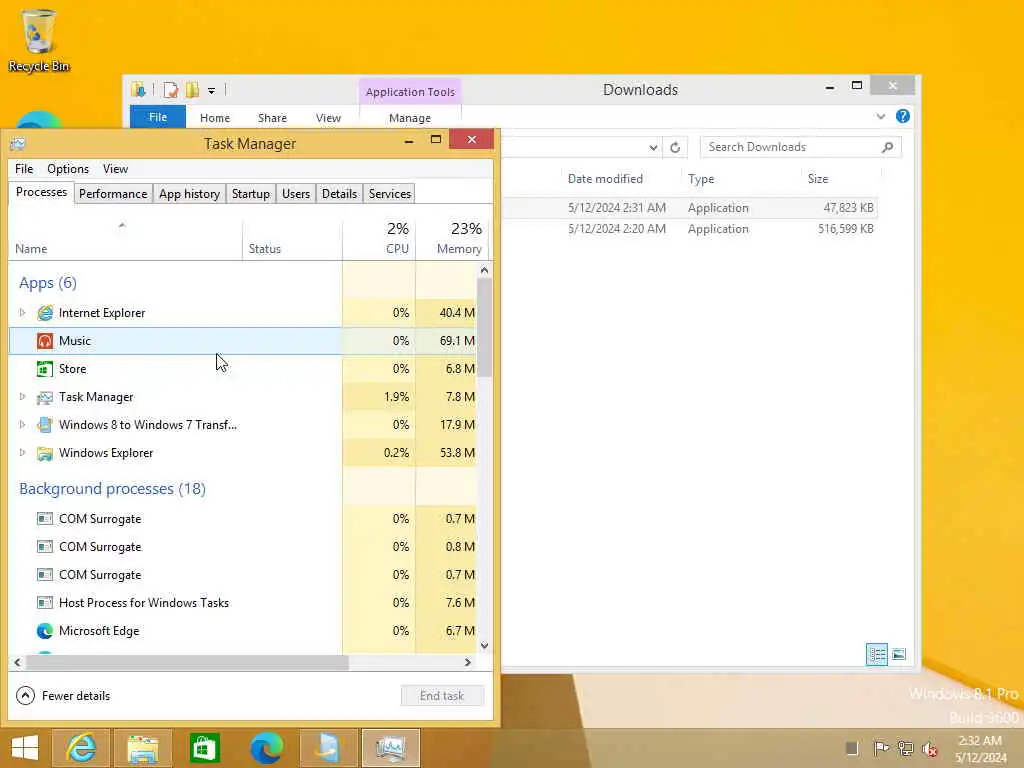The height and width of the screenshot is (768, 1024).
Task: Switch Downloads to details view icon
Action: [876, 654]
